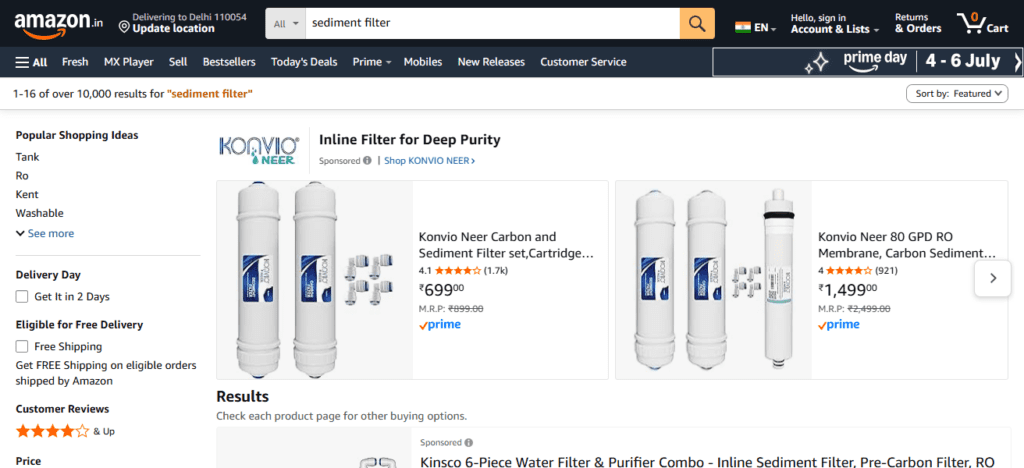Click the India flag language icon
The height and width of the screenshot is (468, 1024).
[743, 27]
